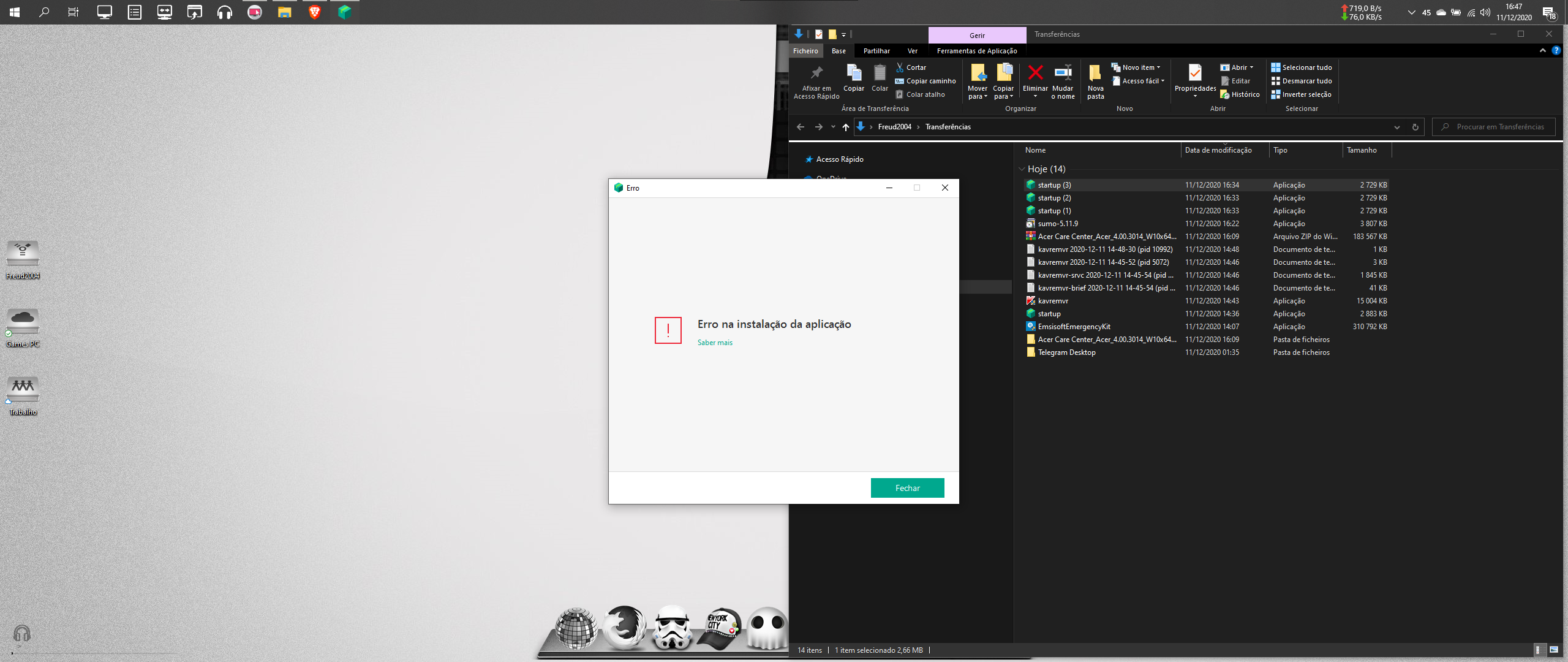Click the Procurar em Transferências search field

coord(1499,127)
